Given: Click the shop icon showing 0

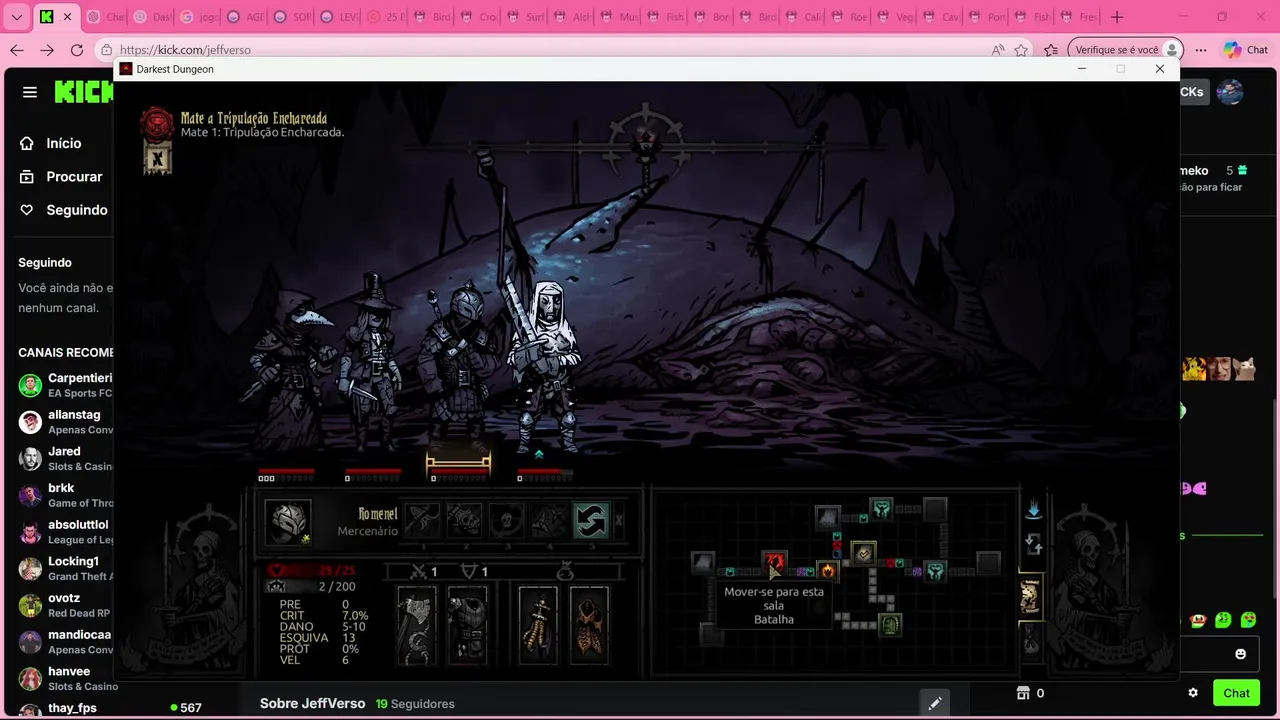Looking at the screenshot, I should (x=1030, y=693).
